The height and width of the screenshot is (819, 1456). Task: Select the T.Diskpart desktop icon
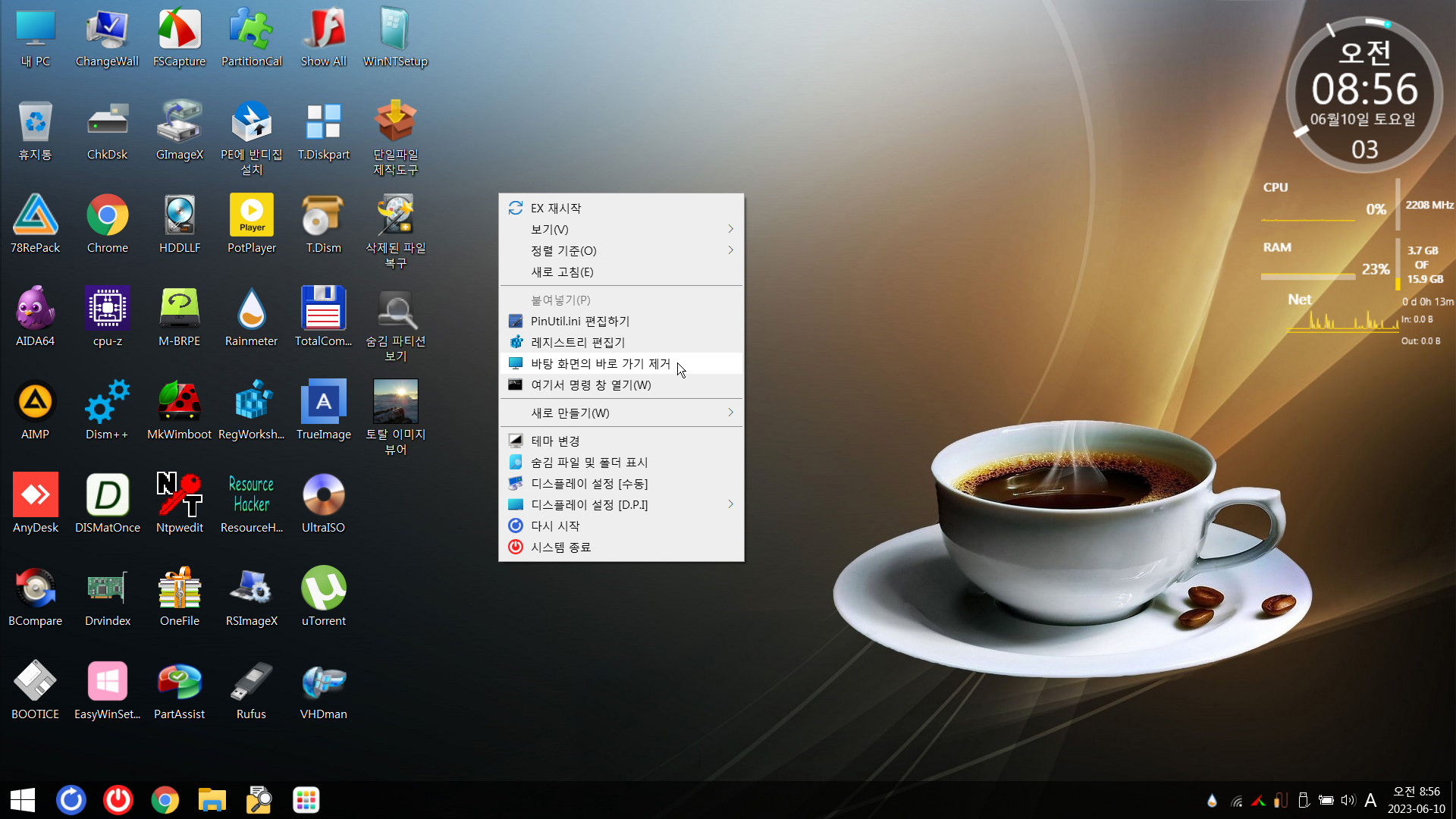click(323, 131)
